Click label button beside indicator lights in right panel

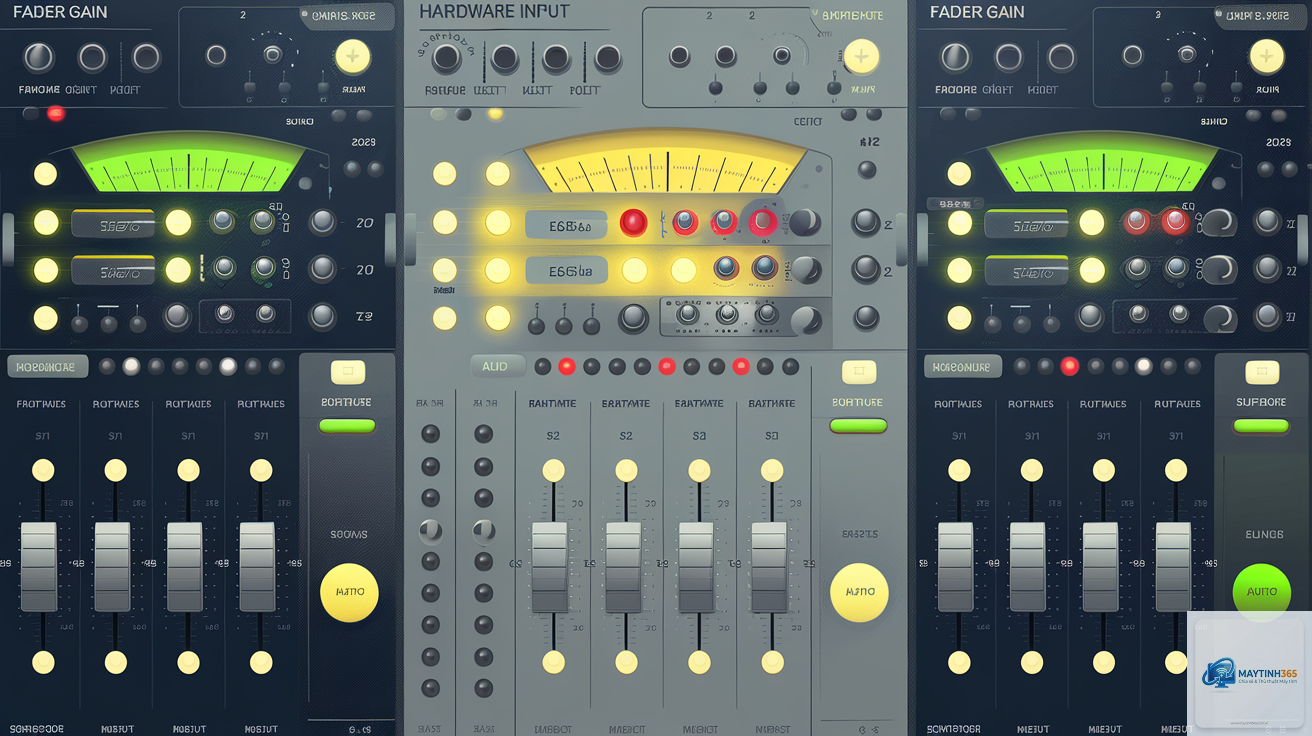(962, 366)
